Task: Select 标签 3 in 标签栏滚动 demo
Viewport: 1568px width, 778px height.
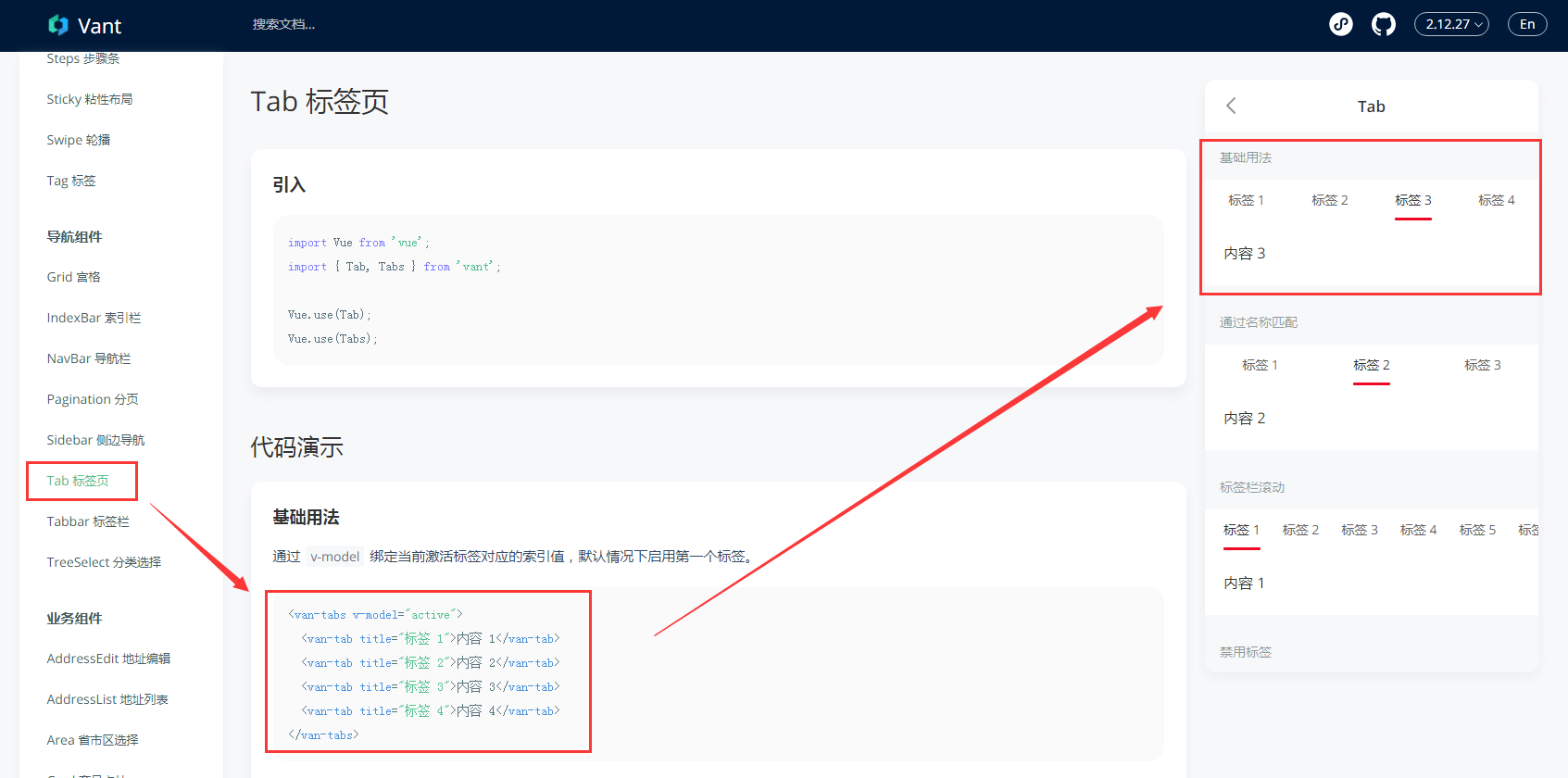Action: 1360,530
